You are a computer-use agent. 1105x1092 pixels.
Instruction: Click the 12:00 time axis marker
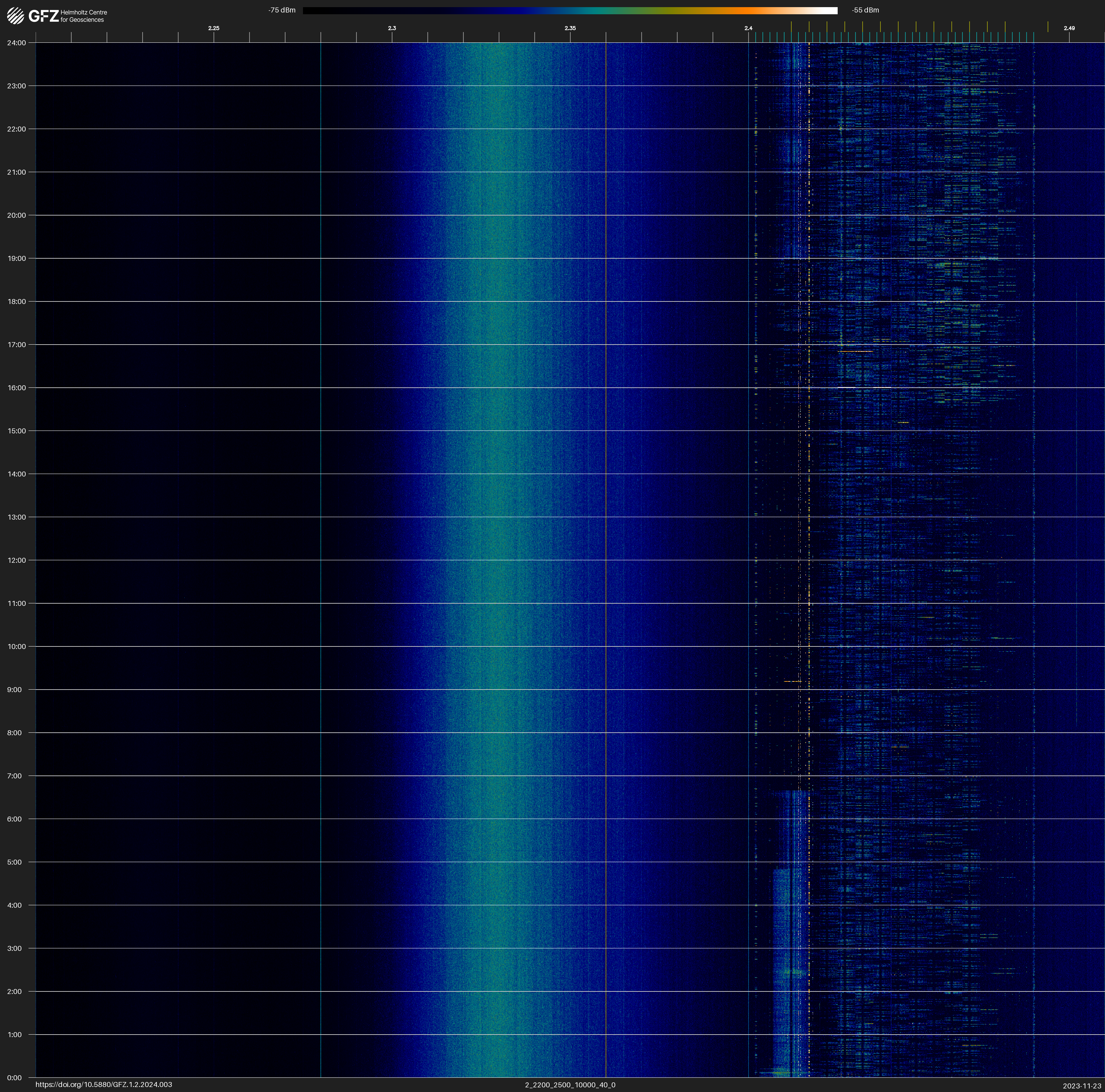click(x=17, y=560)
